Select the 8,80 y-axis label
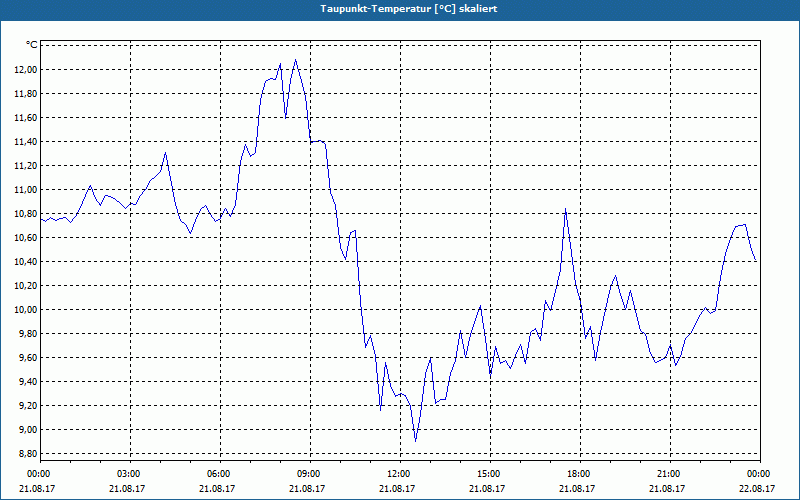800x500 pixels. (28, 454)
